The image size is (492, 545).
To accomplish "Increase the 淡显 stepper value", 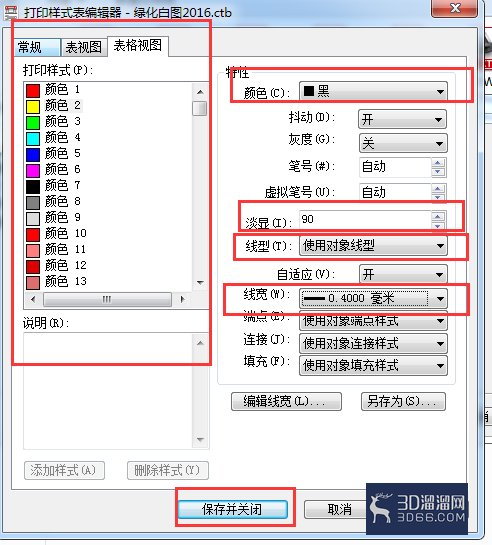I will [x=438, y=217].
